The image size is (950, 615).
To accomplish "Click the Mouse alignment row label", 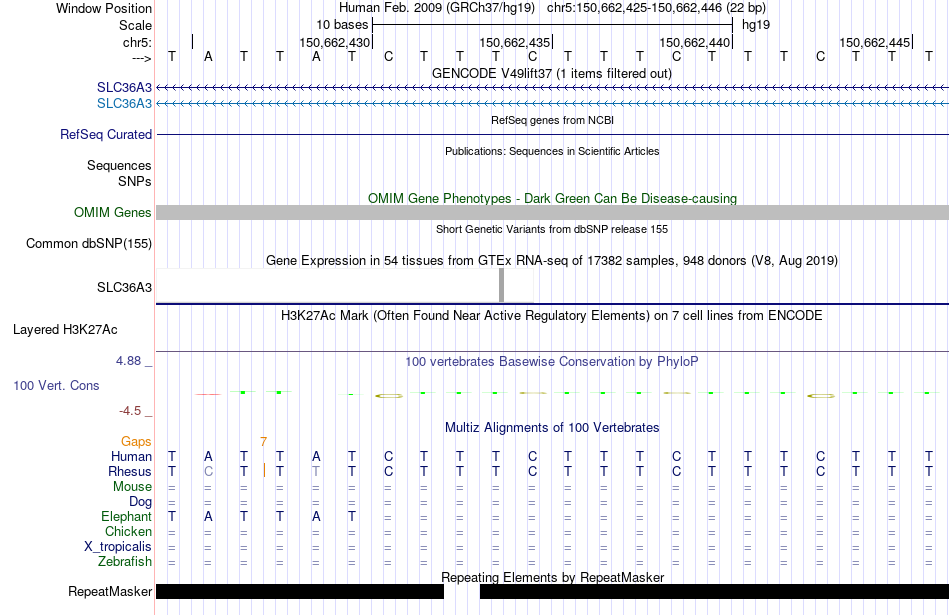I will (x=132, y=487).
